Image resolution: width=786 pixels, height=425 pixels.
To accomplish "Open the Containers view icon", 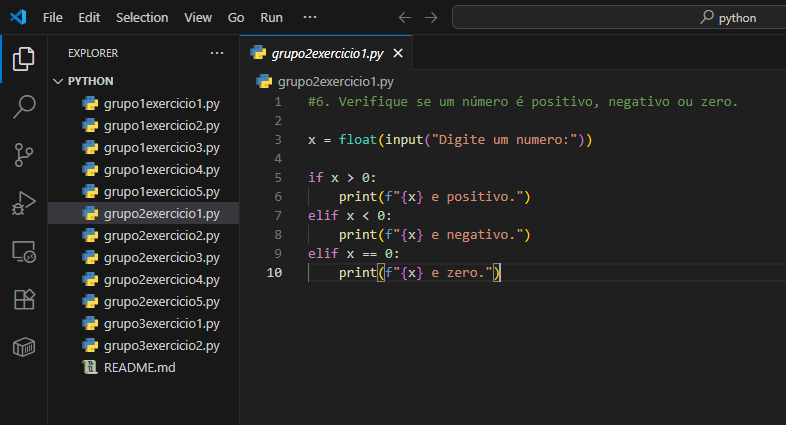I will click(24, 347).
